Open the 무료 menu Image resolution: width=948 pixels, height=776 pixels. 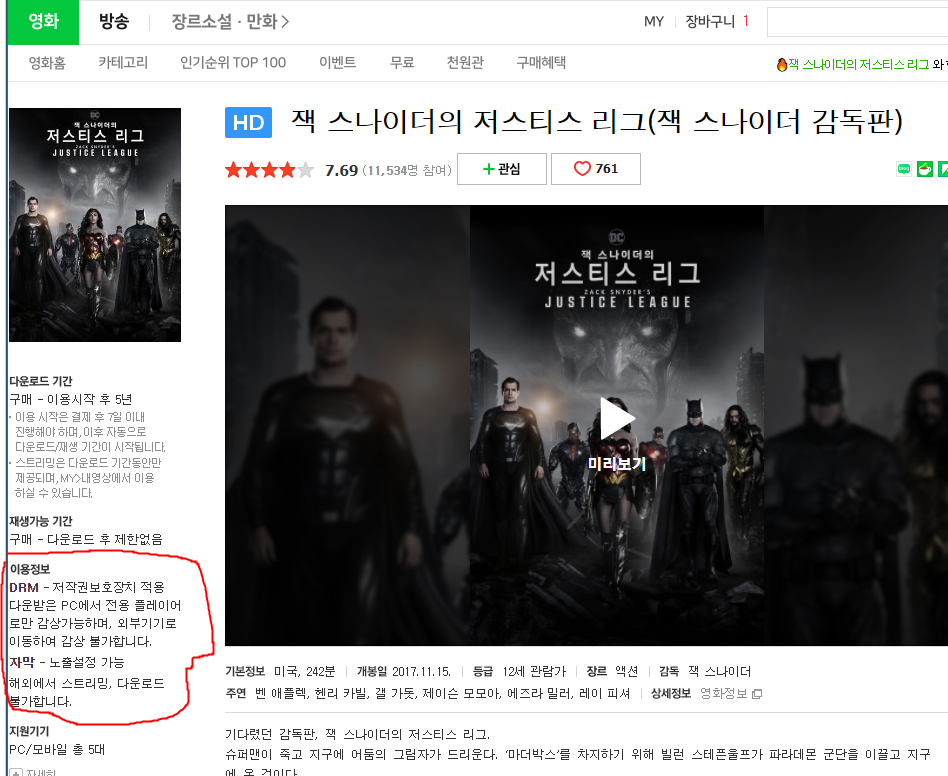[x=401, y=62]
